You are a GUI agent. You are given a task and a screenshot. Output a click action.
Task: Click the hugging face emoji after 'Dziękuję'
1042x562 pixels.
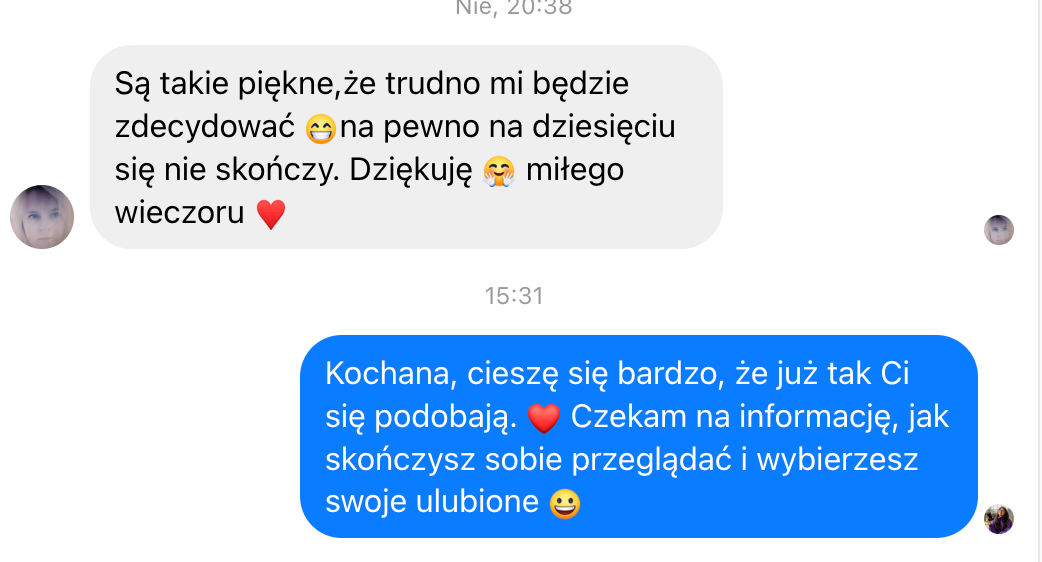point(498,171)
